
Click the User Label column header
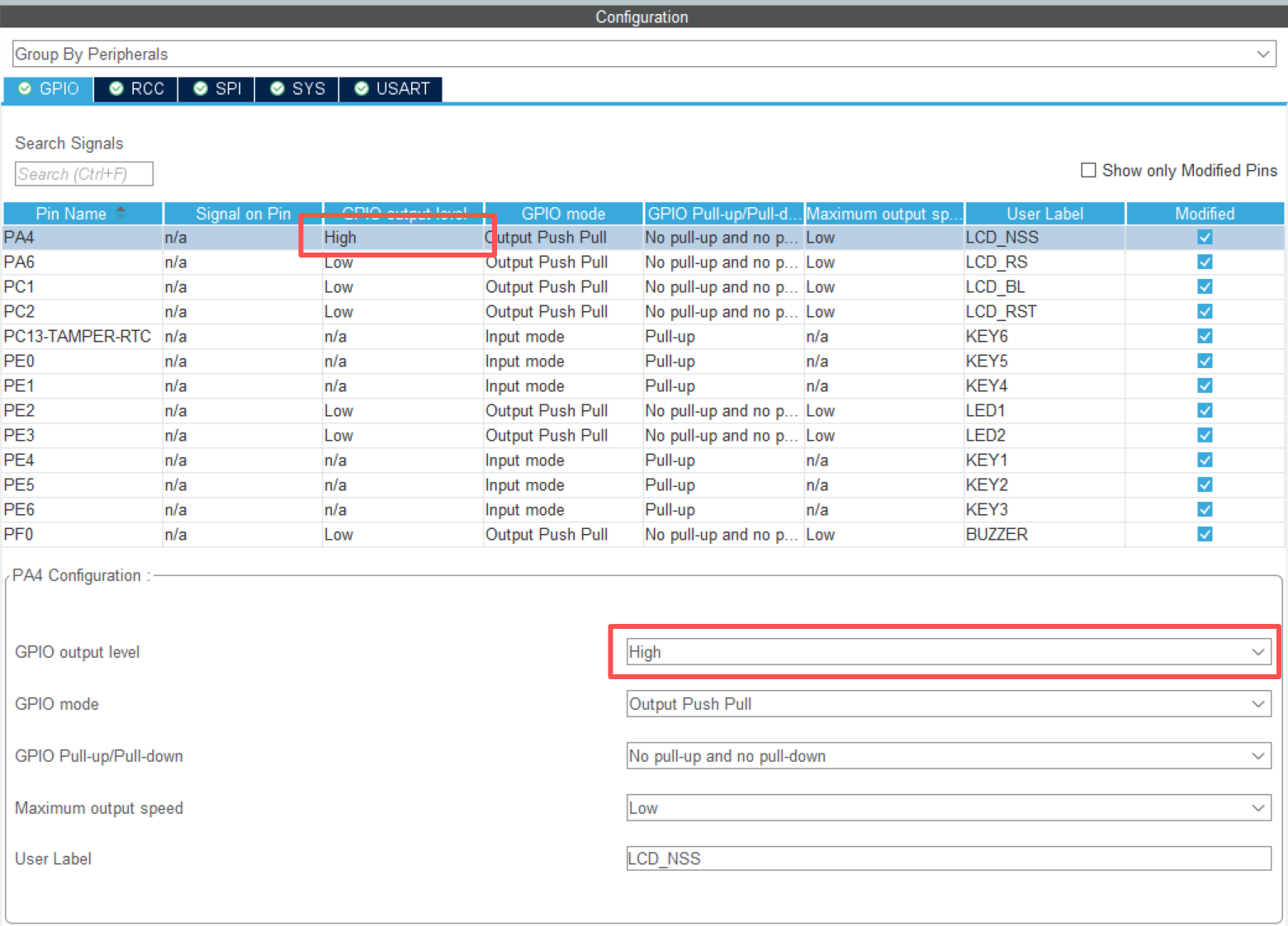(x=1044, y=214)
